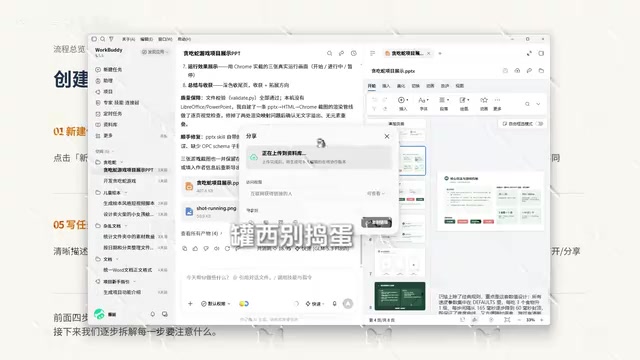Open task 统一Word文档正文格式 in the sidebar
The width and height of the screenshot is (640, 360).
(127, 270)
